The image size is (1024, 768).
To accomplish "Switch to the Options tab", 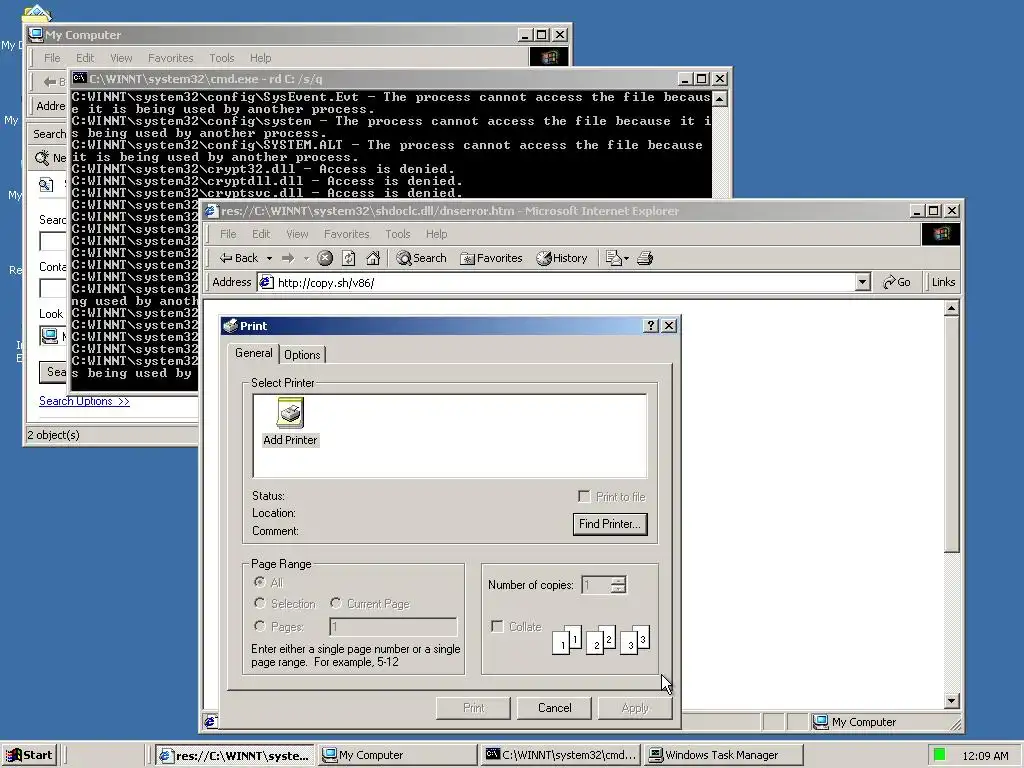I will (x=302, y=355).
